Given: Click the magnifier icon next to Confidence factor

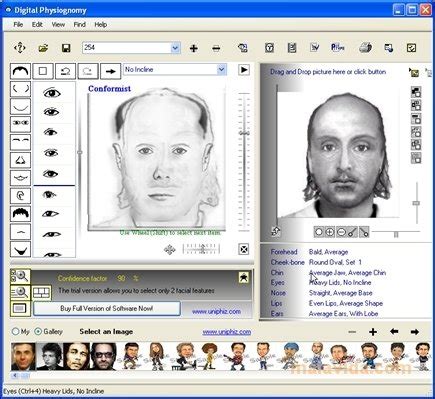Looking at the screenshot, I should click(x=20, y=276).
